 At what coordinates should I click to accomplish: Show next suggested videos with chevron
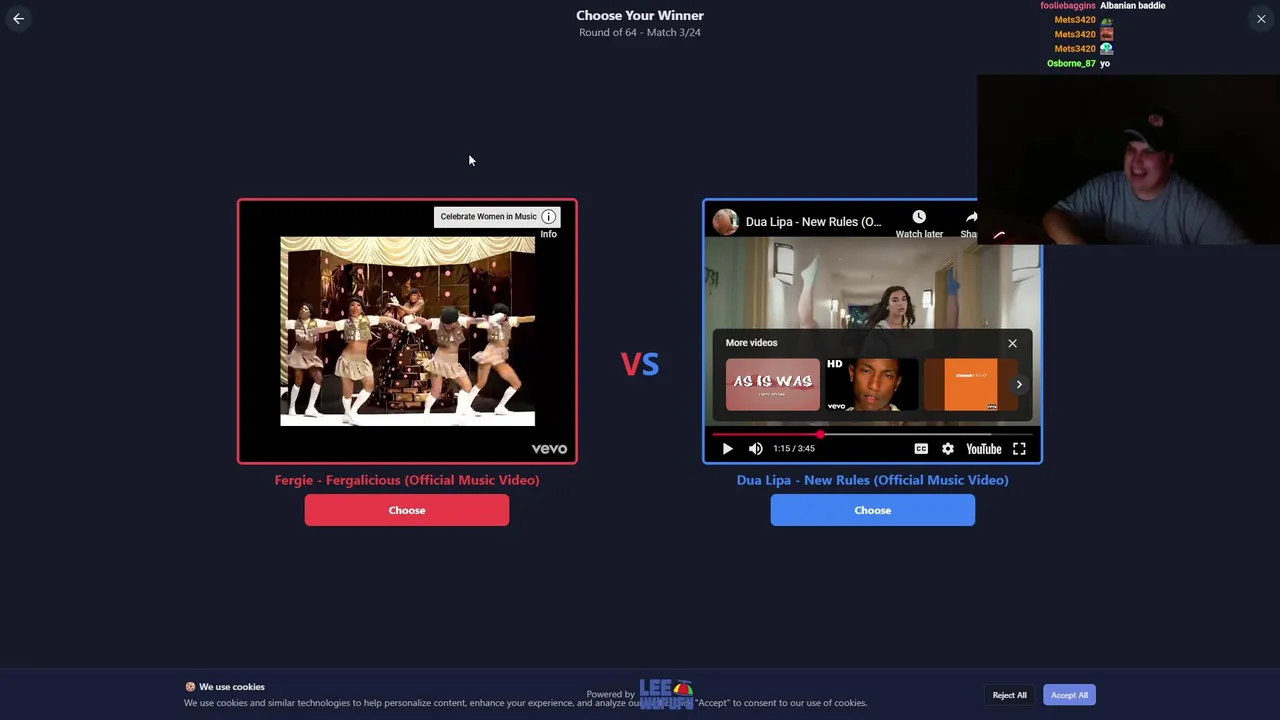pyautogui.click(x=1019, y=384)
